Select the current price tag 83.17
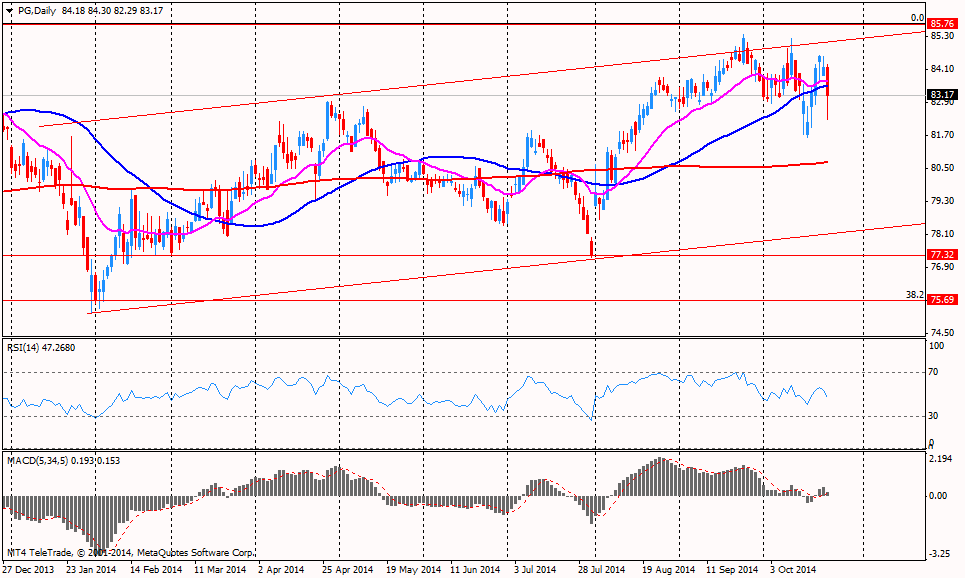The image size is (965, 578). point(941,94)
